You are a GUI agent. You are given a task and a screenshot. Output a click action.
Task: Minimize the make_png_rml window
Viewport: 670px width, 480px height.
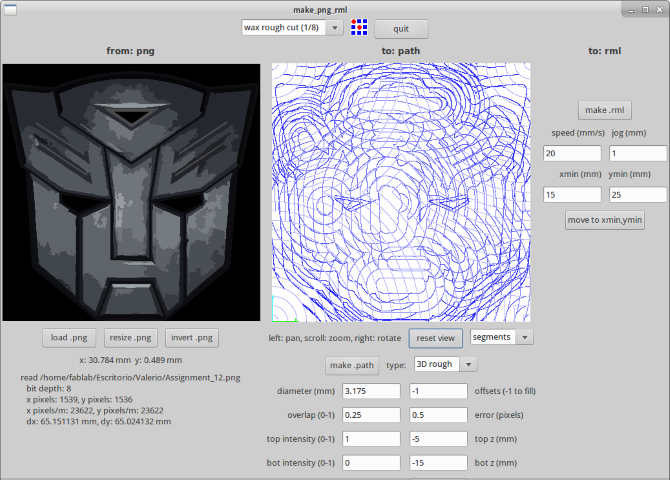coord(632,9)
